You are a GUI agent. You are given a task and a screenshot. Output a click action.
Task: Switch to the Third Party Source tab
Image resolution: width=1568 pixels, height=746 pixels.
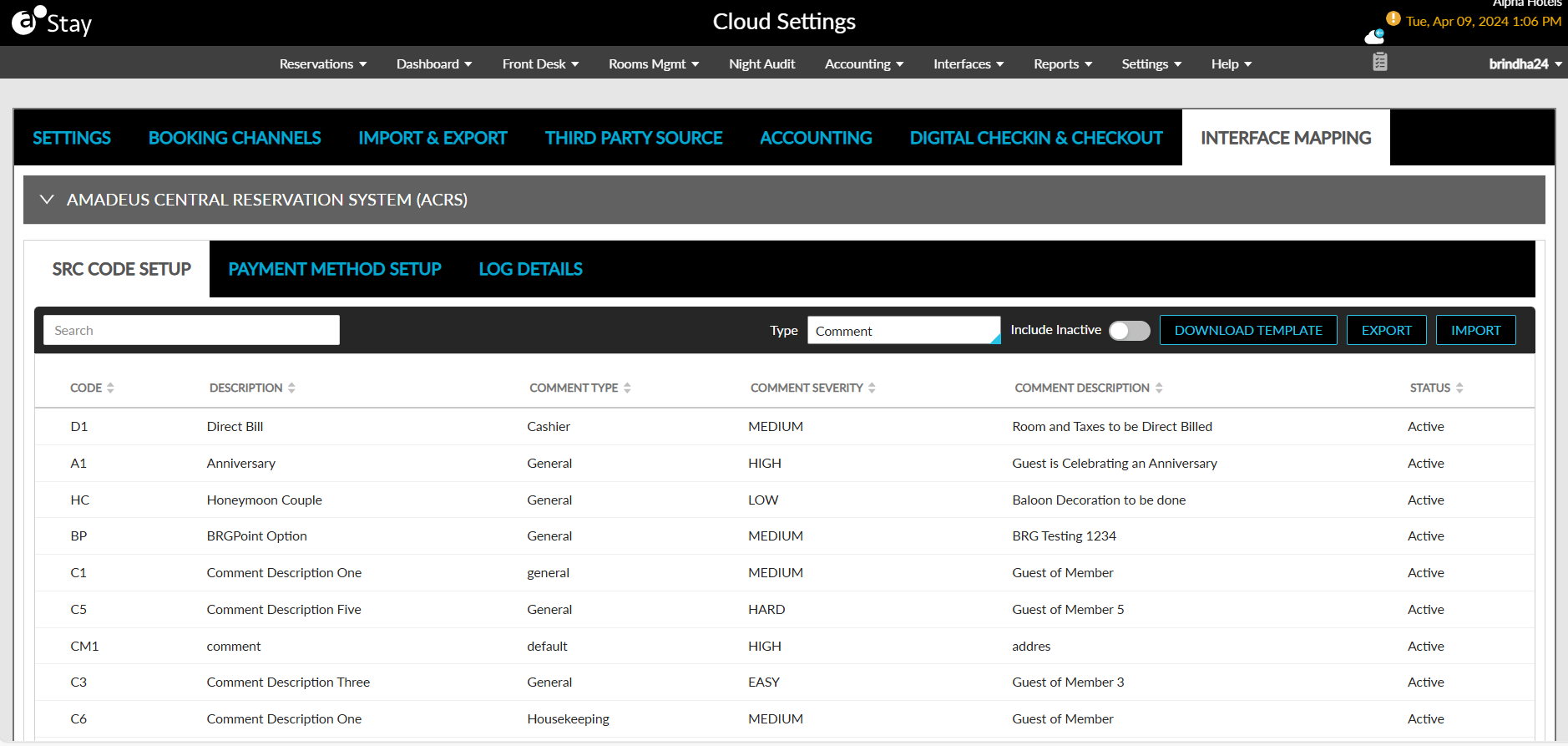pos(634,138)
